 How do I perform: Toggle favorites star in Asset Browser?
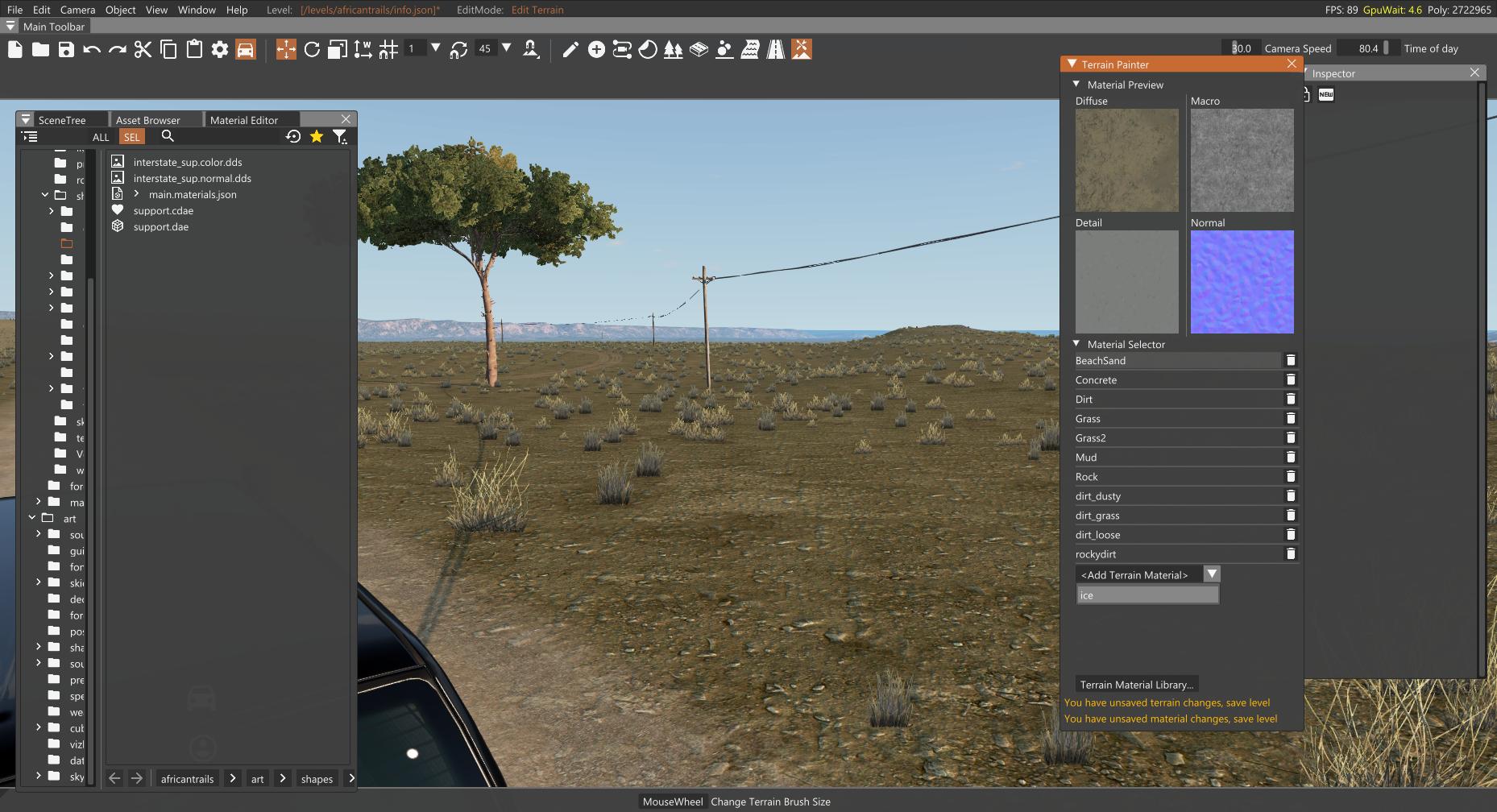pyautogui.click(x=317, y=136)
